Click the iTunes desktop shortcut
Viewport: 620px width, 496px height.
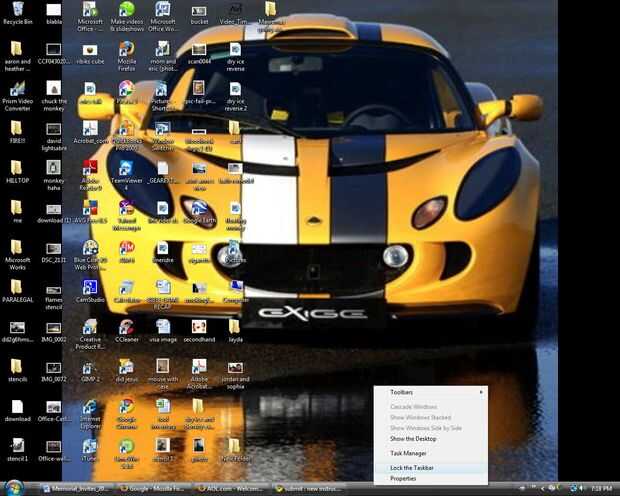coord(90,451)
